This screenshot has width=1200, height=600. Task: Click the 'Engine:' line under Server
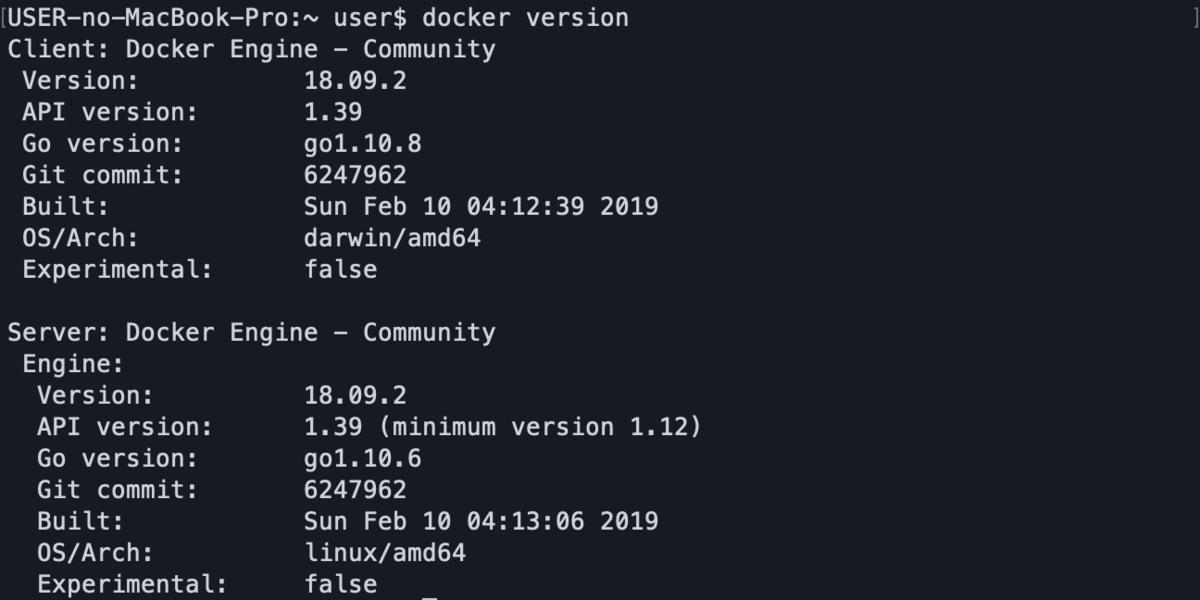(73, 364)
